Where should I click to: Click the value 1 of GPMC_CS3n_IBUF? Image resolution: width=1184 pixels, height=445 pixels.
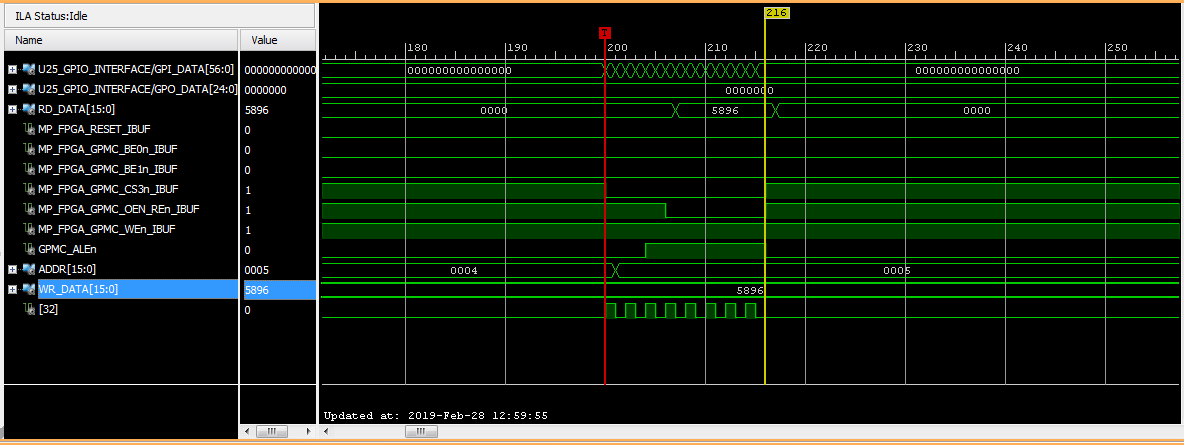(x=248, y=190)
